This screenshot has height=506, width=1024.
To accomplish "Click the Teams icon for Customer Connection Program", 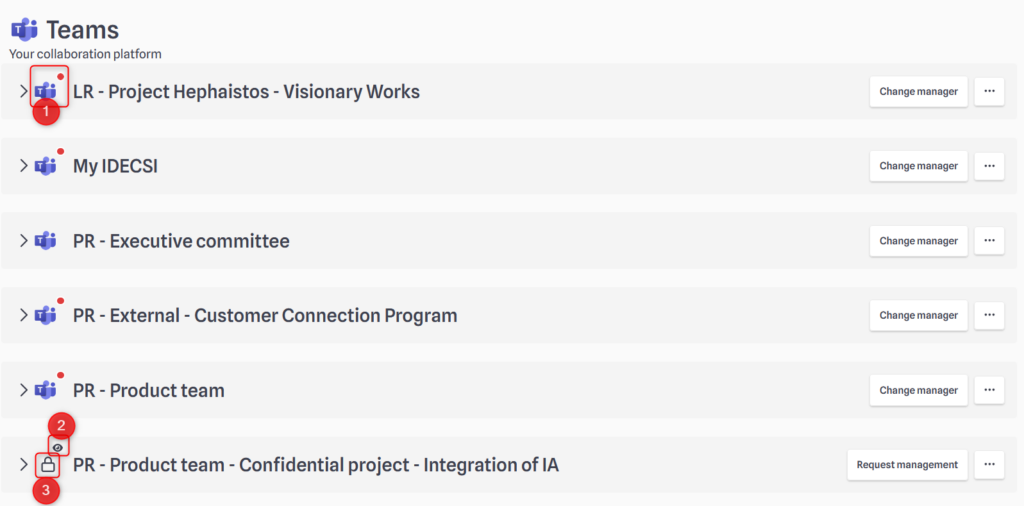I will point(46,315).
